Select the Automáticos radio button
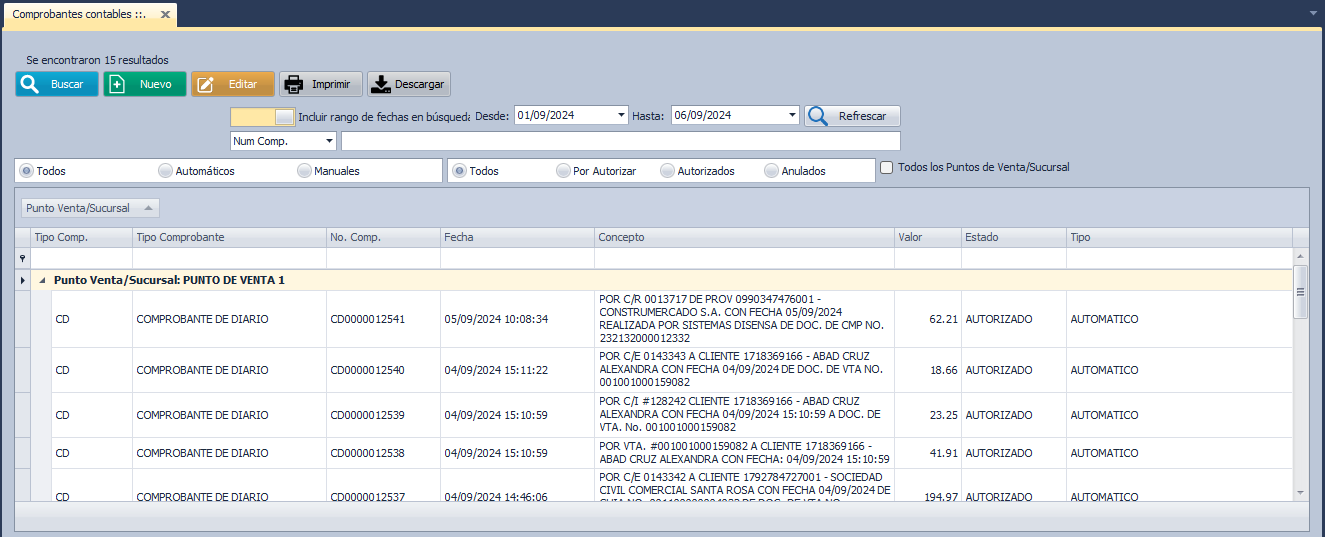Image resolution: width=1325 pixels, height=537 pixels. [165, 171]
